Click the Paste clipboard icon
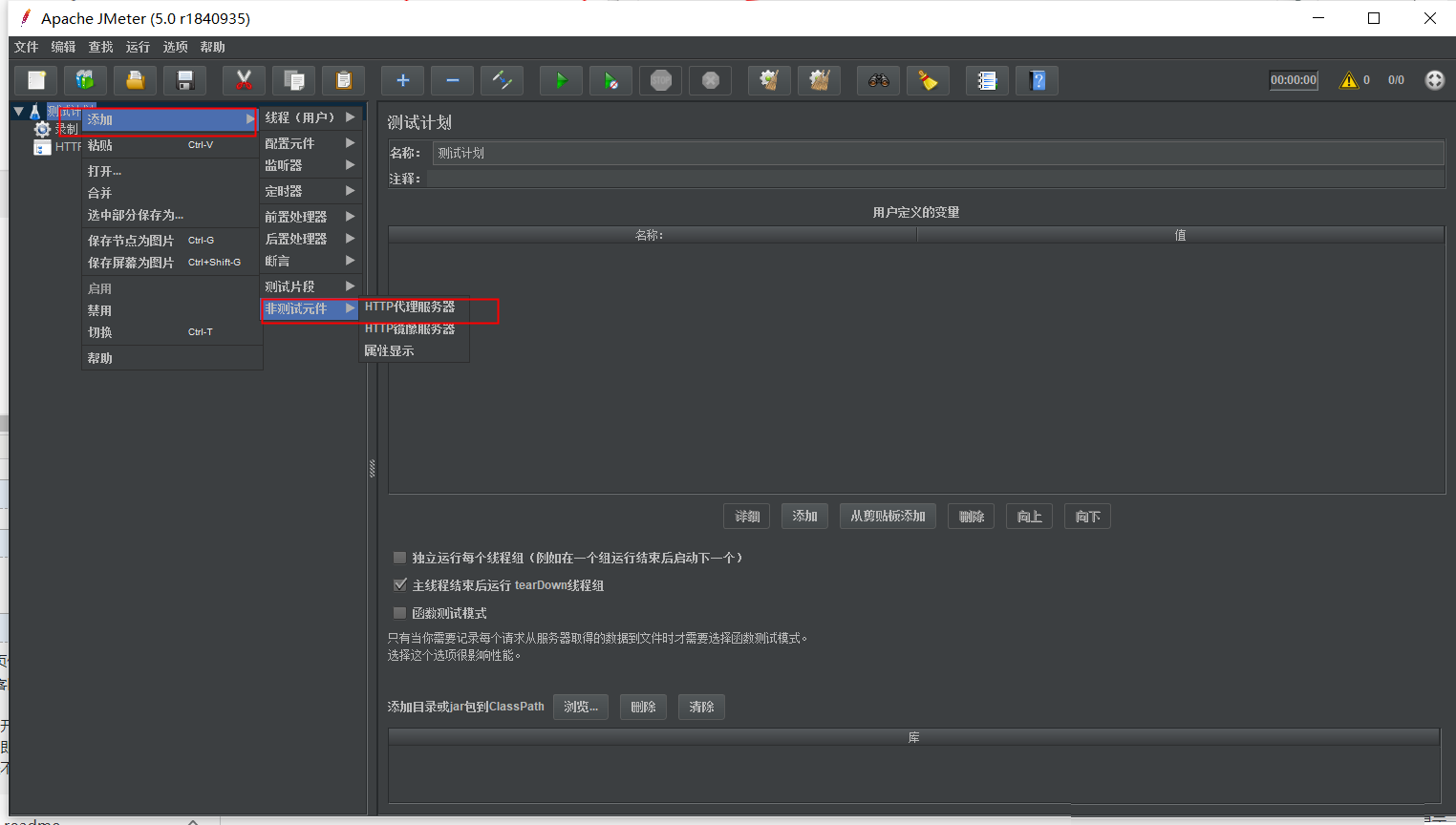1456x825 pixels. (343, 80)
